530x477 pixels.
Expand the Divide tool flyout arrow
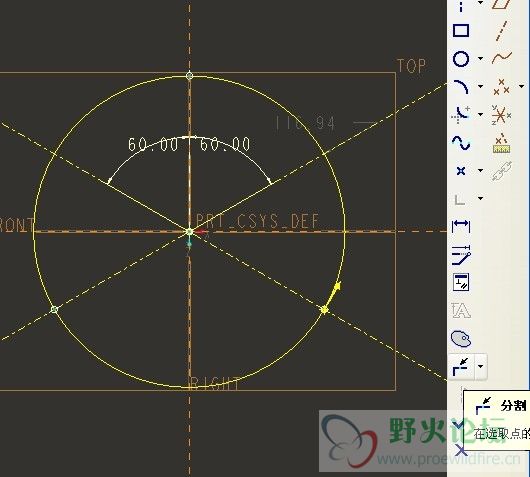click(481, 366)
